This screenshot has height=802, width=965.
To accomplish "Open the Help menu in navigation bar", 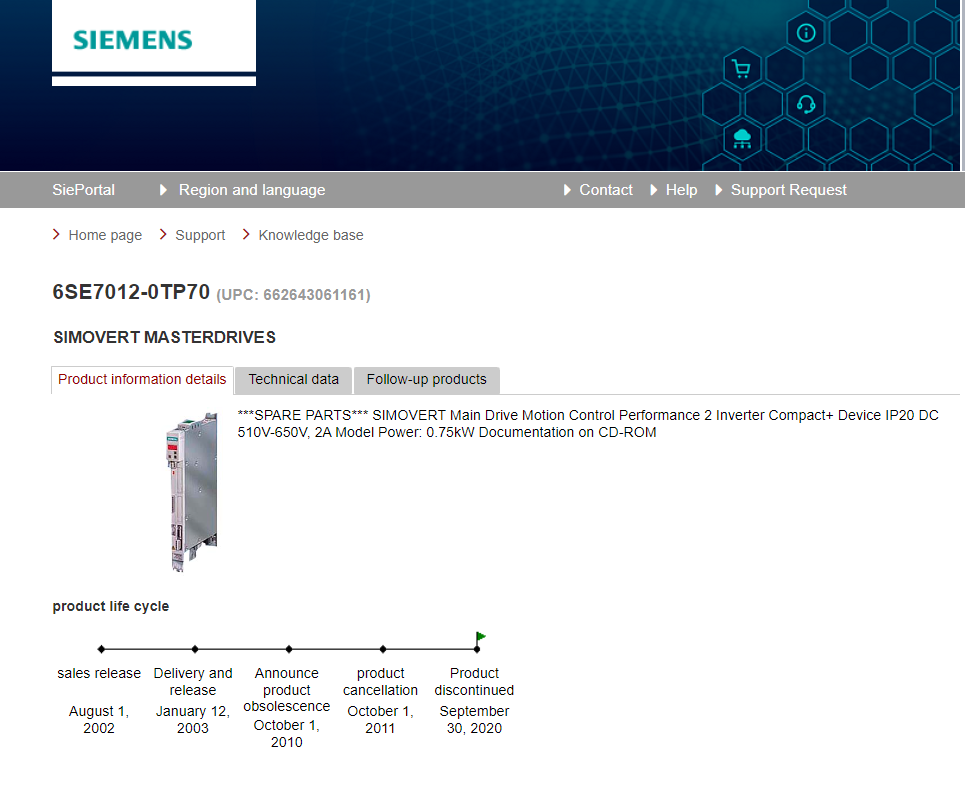I will point(681,190).
